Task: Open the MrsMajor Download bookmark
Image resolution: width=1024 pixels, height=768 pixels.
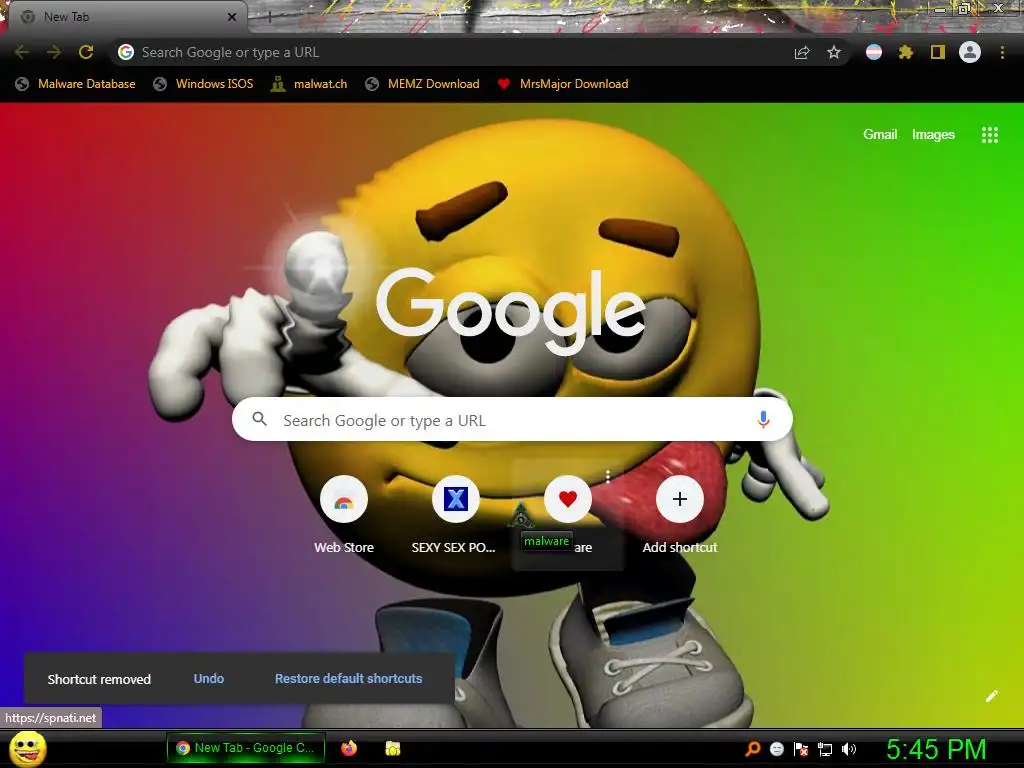Action: 563,84
